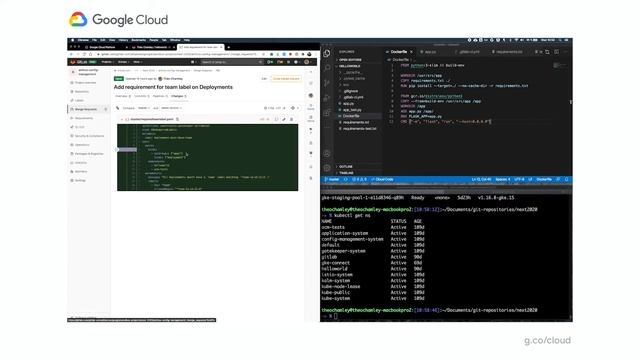Open Projects dropdown in GitLab navbar
Viewport: 640px width, 360px height.
pos(107,62)
